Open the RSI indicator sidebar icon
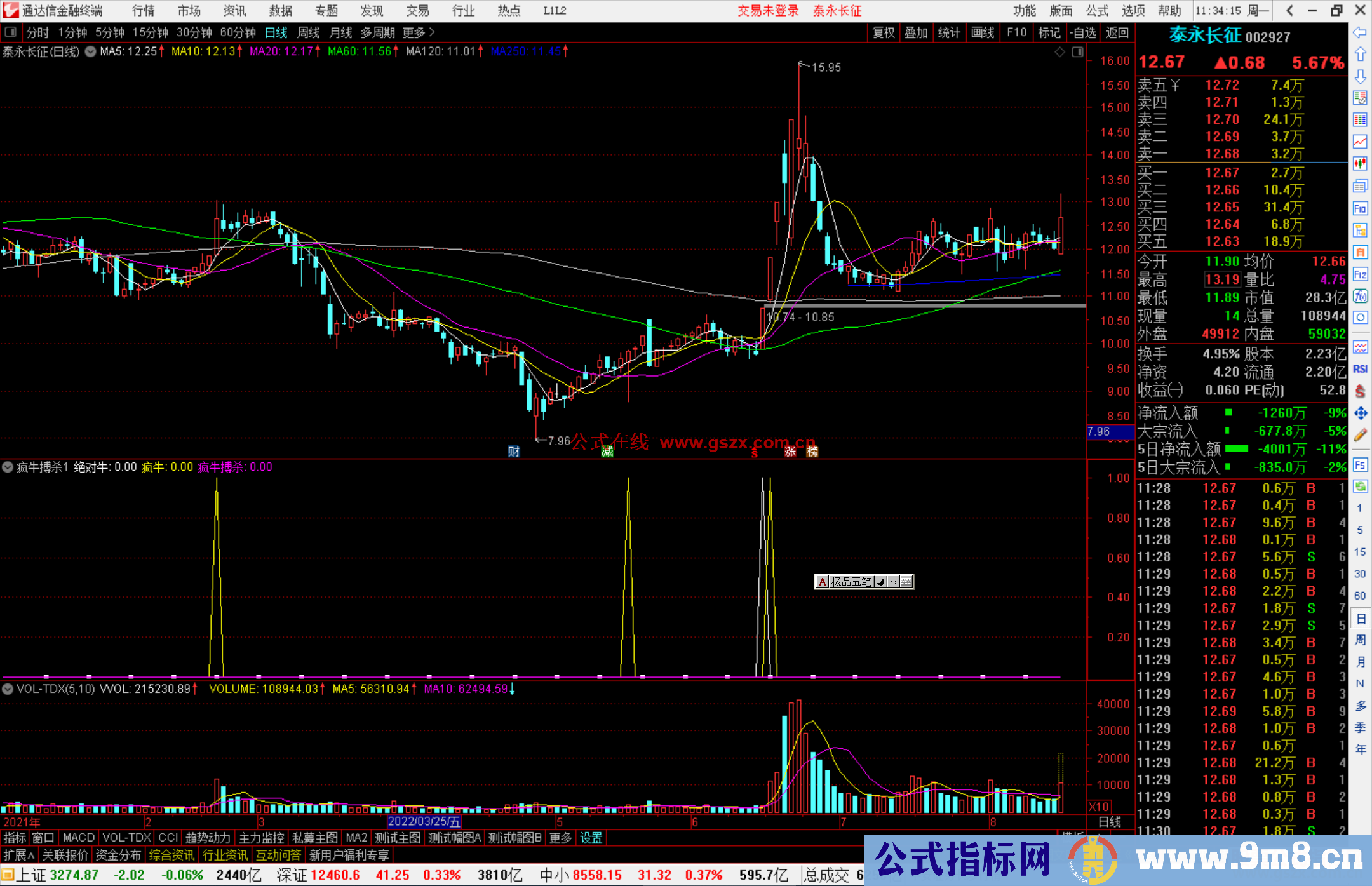1372x886 pixels. [x=1360, y=369]
